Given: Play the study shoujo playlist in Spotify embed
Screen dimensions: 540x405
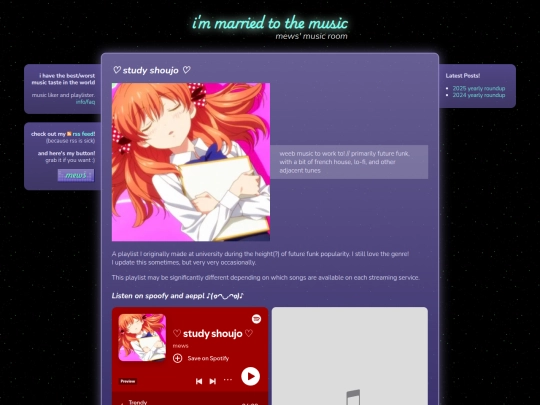Looking at the screenshot, I should 250,376.
